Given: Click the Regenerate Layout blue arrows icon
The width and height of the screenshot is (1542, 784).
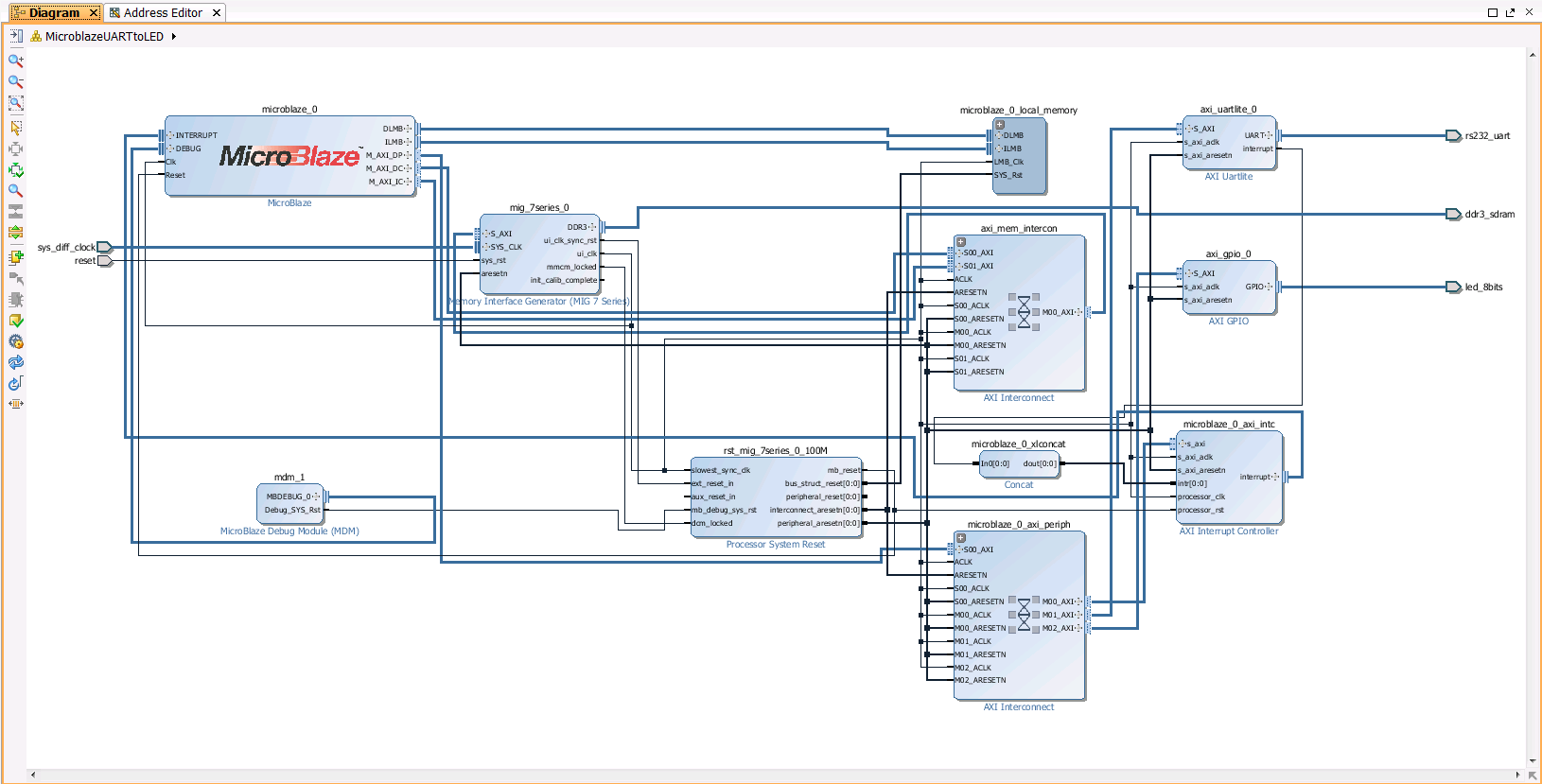Looking at the screenshot, I should click(15, 362).
